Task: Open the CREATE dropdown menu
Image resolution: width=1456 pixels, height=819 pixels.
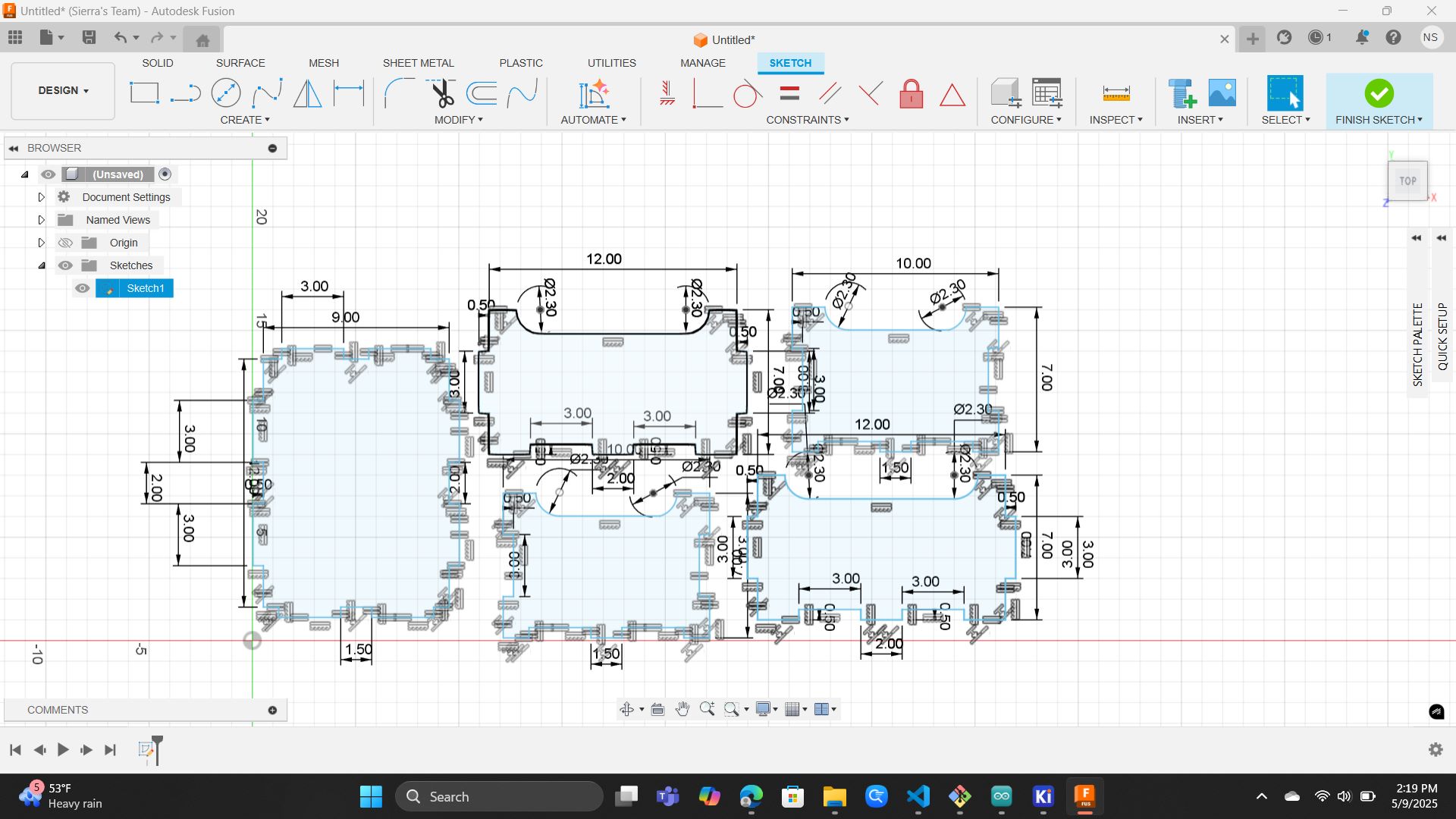Action: 245,120
